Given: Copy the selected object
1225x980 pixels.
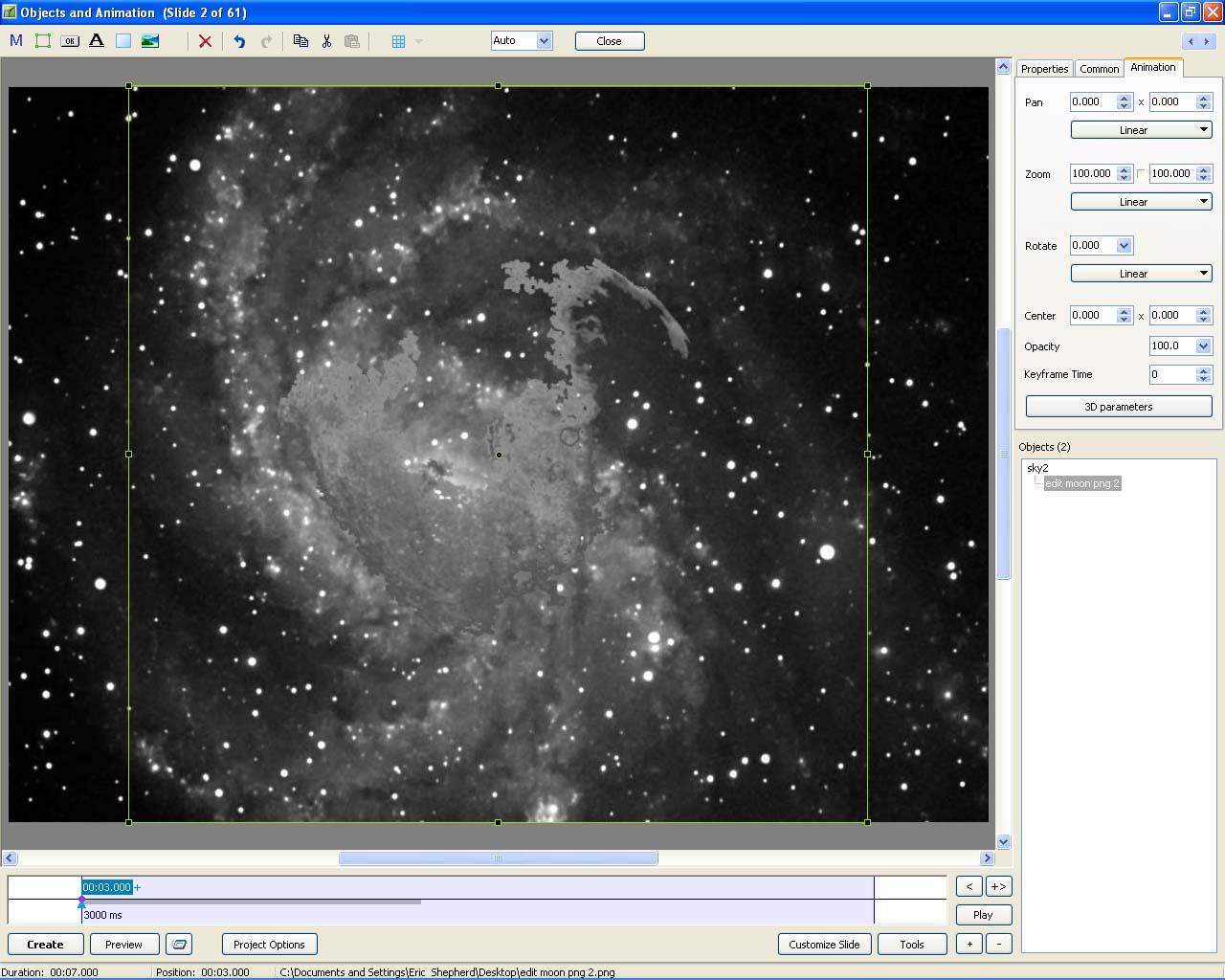Looking at the screenshot, I should tap(301, 41).
